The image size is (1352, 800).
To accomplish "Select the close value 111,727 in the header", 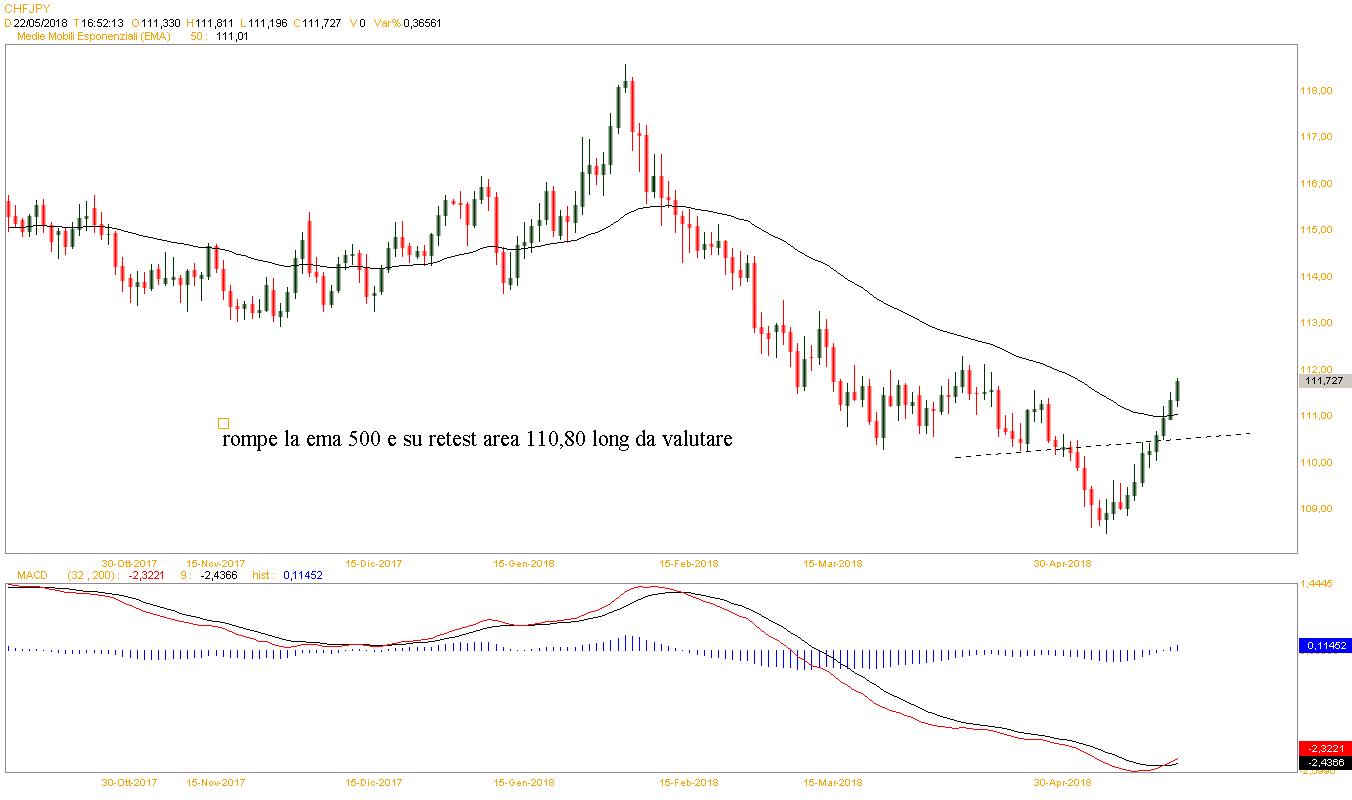I will point(321,22).
